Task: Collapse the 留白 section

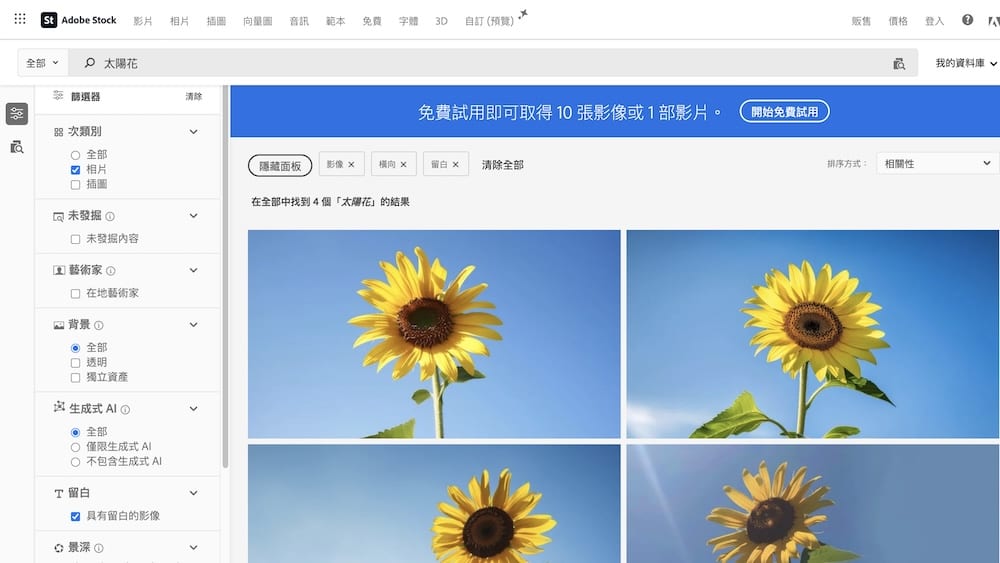Action: click(193, 493)
